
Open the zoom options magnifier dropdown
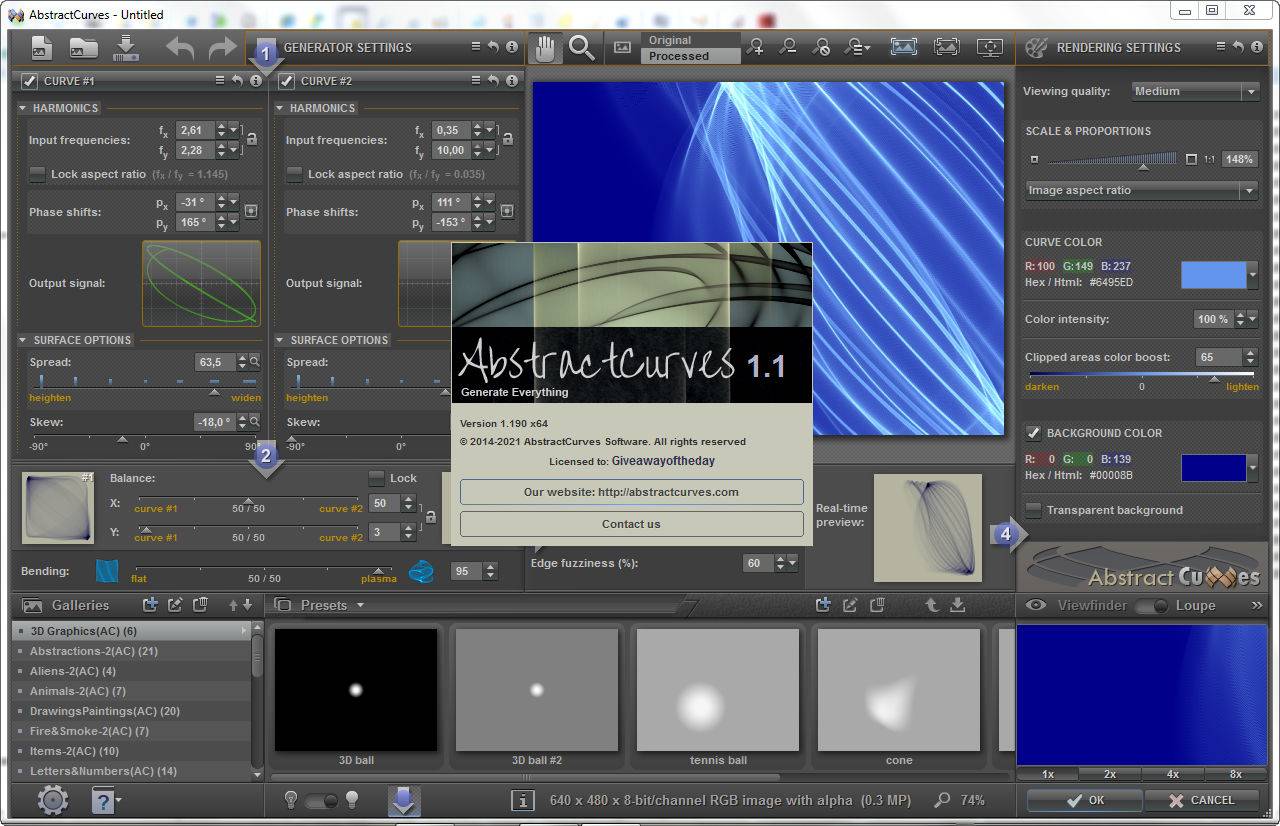tap(857, 47)
